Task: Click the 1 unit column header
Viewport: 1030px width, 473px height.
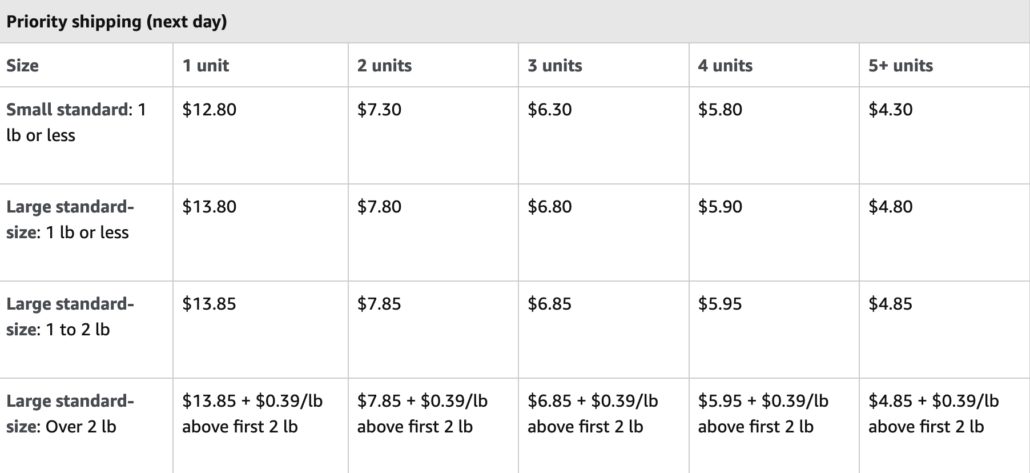Action: pos(206,66)
